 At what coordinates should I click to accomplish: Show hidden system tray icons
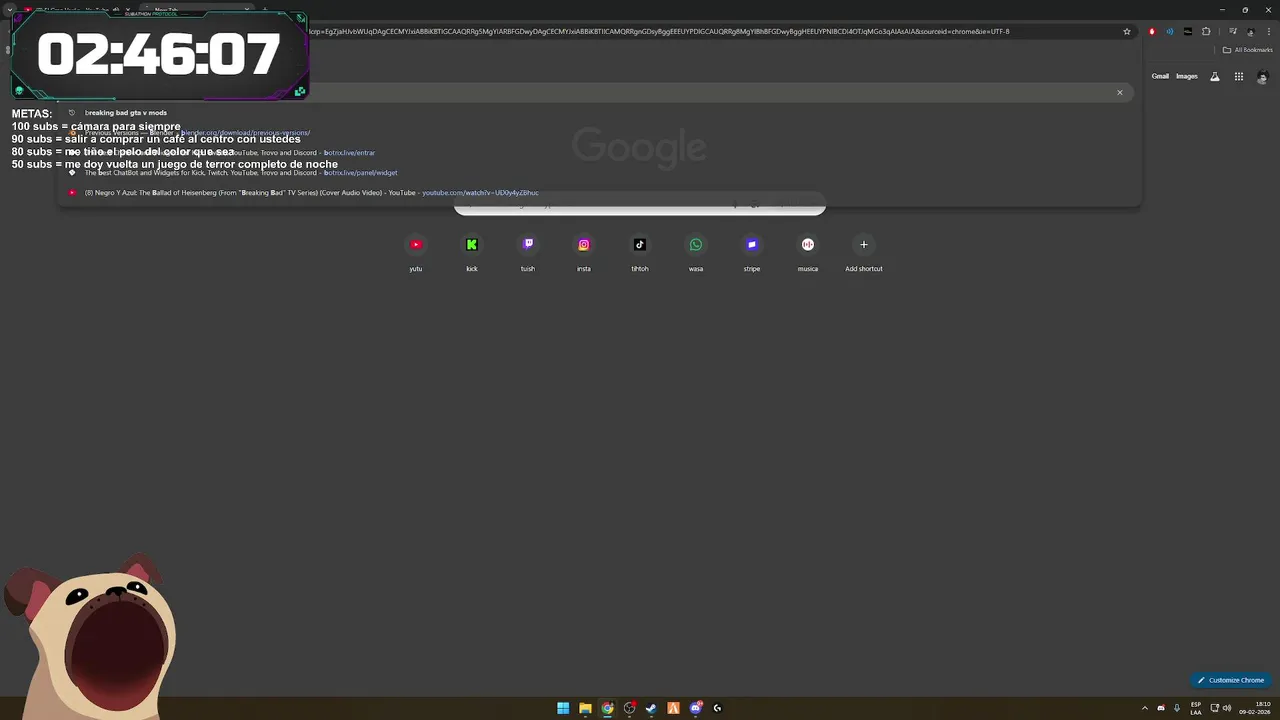click(1145, 708)
